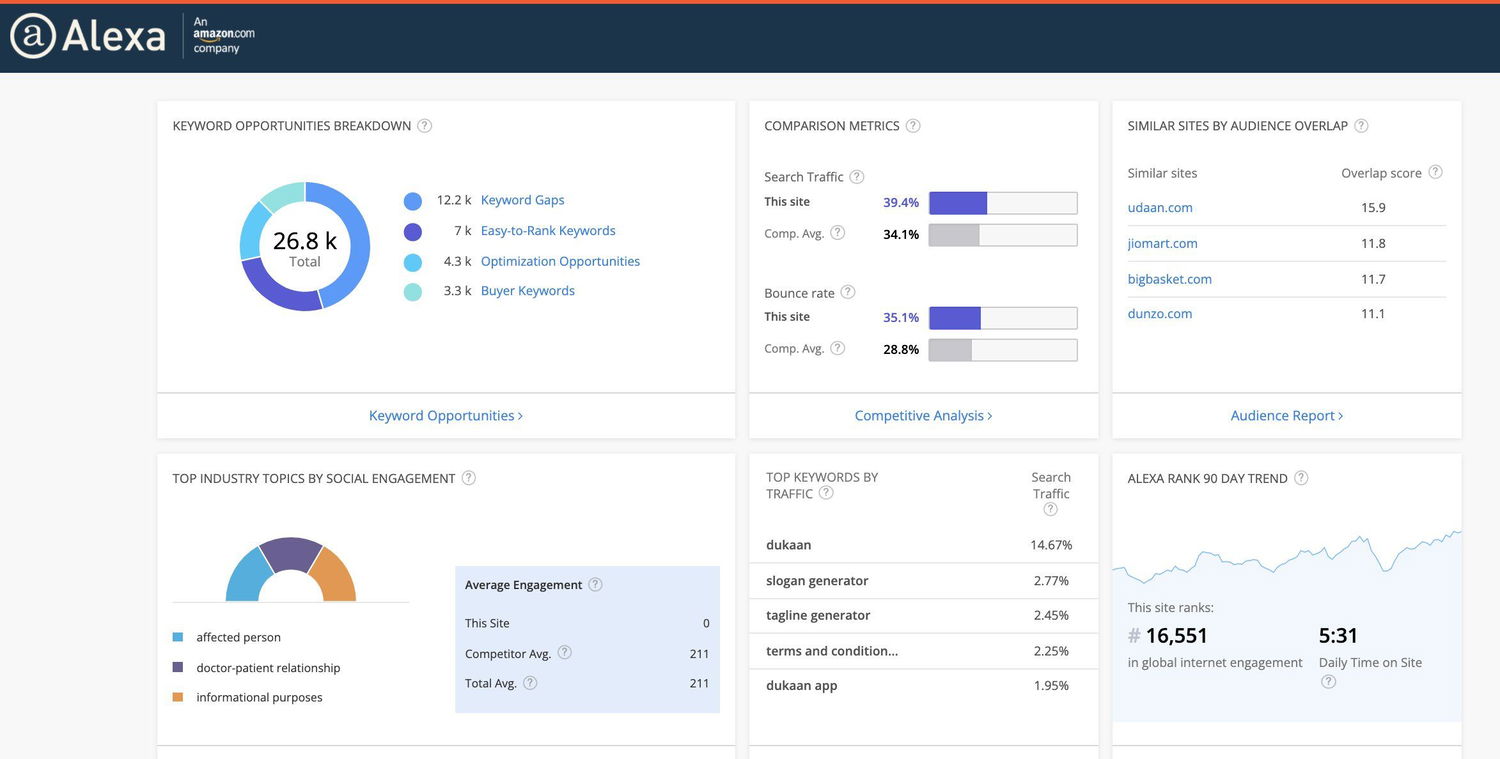Click help icon next to Search Traffic label
This screenshot has height=759, width=1500.
(x=857, y=177)
